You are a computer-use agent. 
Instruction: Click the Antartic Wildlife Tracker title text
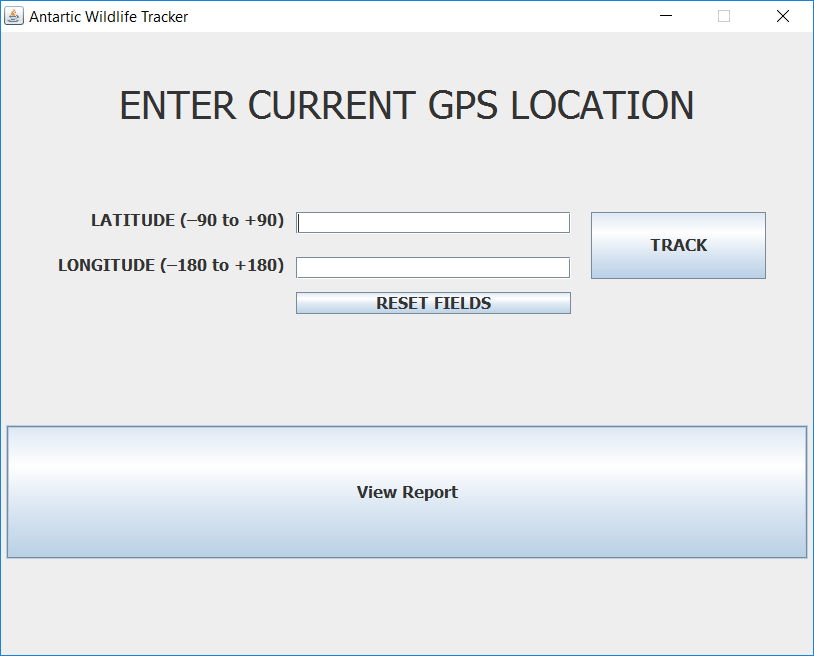pyautogui.click(x=108, y=17)
